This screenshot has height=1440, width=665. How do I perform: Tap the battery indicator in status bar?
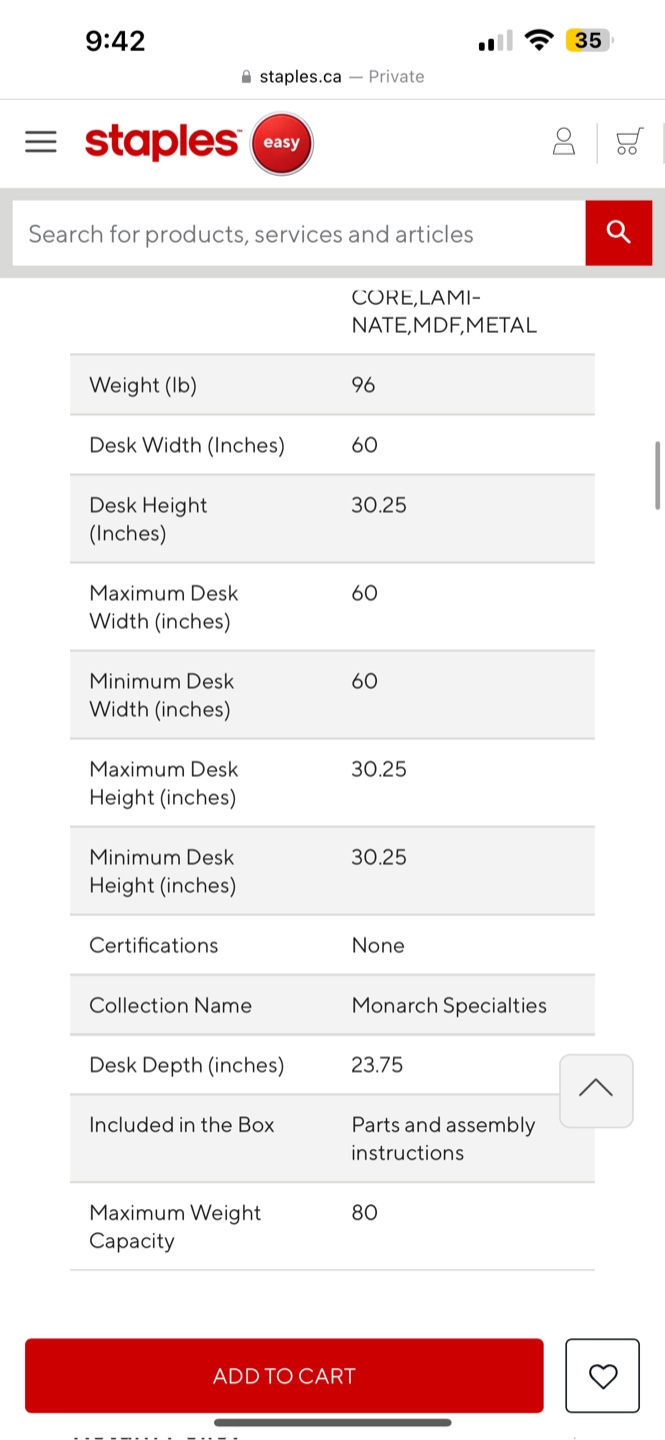(589, 40)
